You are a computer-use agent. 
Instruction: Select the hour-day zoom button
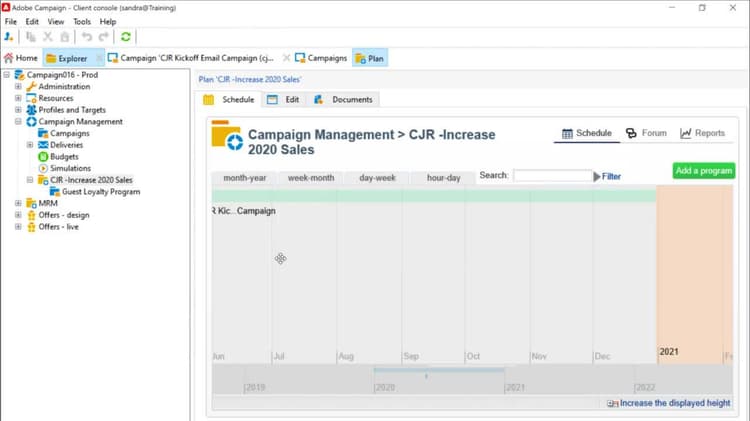pyautogui.click(x=443, y=178)
